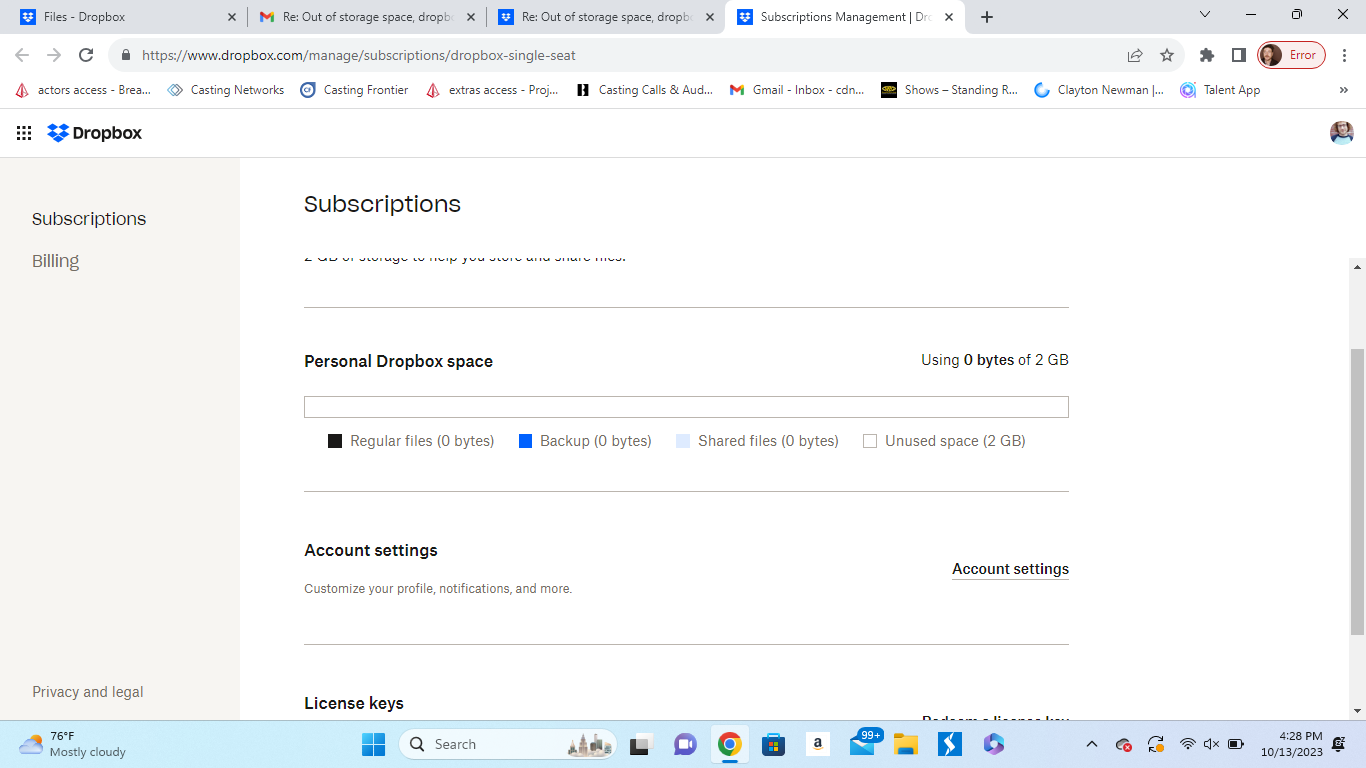The height and width of the screenshot is (768, 1366).
Task: Open the purple video chat taskbar icon
Action: (685, 744)
